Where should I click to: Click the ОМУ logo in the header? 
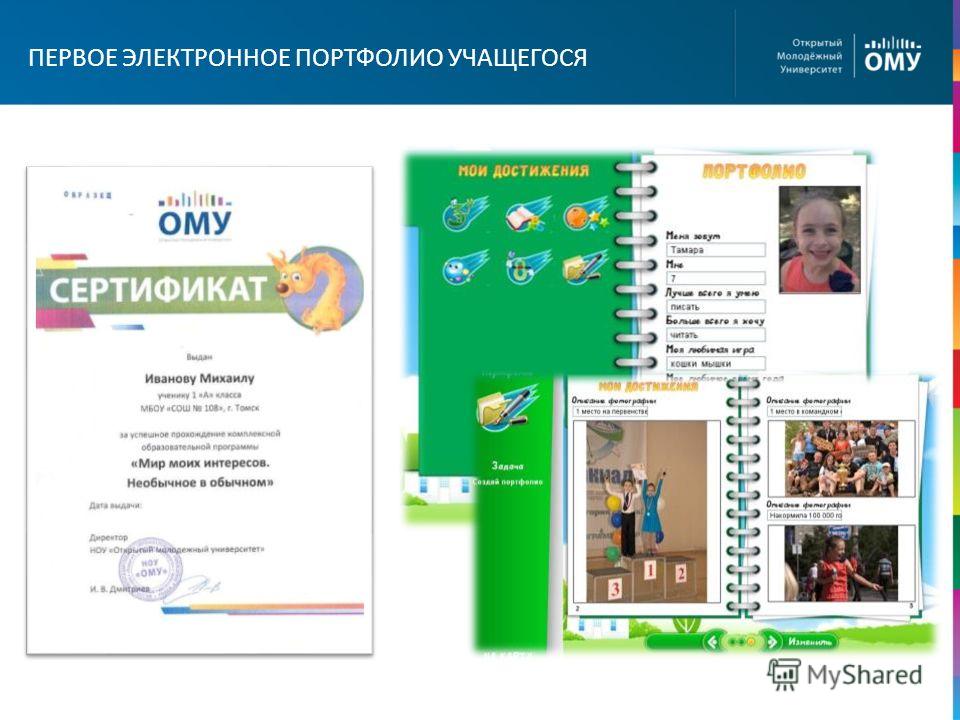tap(893, 55)
